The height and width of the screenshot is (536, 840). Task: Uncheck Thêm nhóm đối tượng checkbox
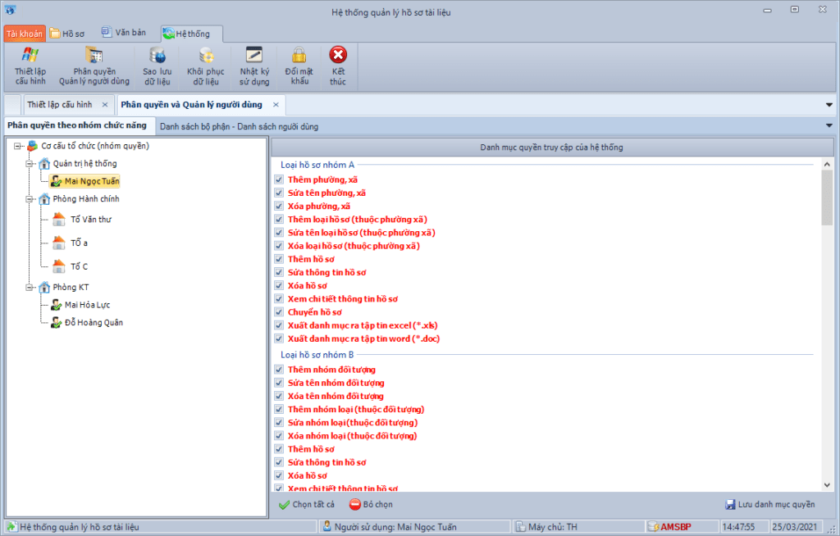pos(279,370)
